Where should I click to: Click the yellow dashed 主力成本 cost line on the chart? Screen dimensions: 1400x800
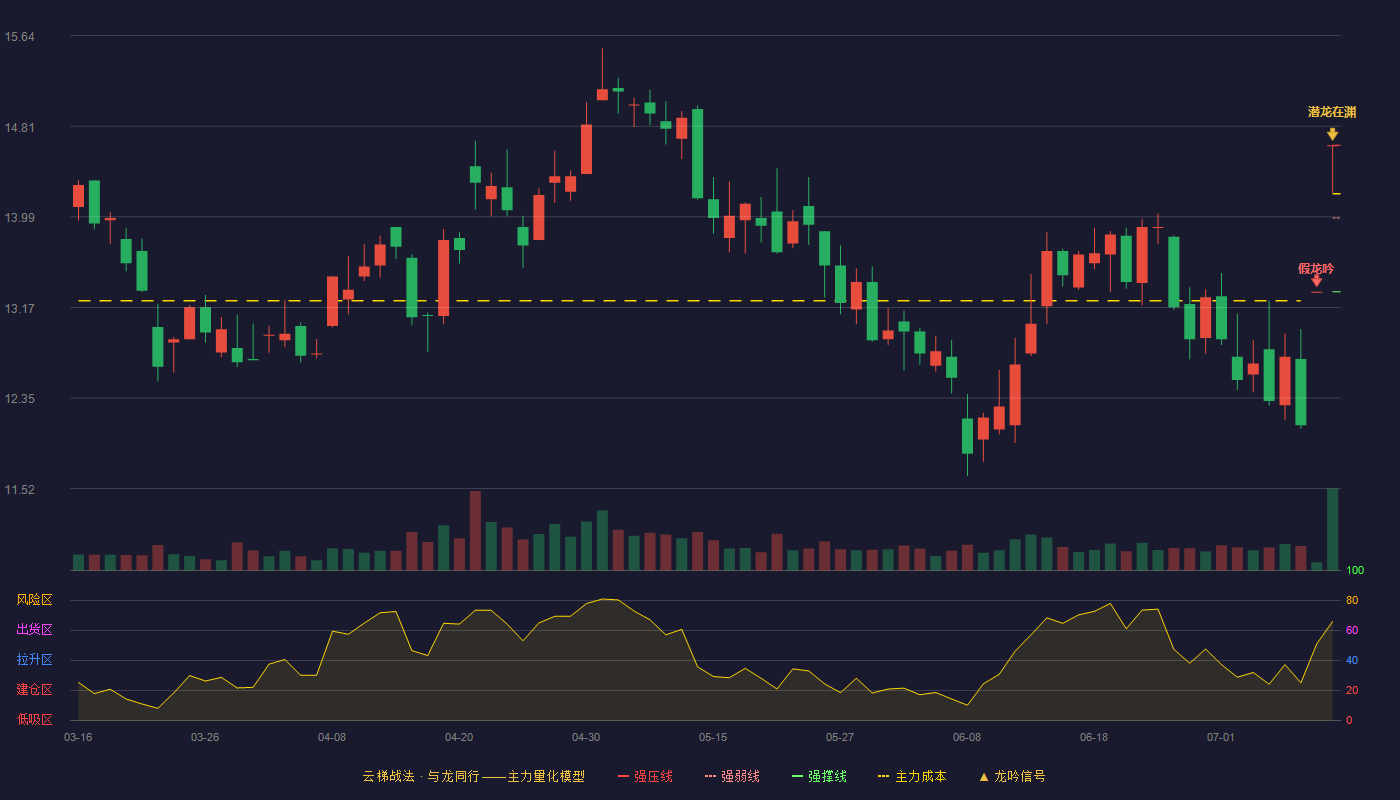click(690, 300)
